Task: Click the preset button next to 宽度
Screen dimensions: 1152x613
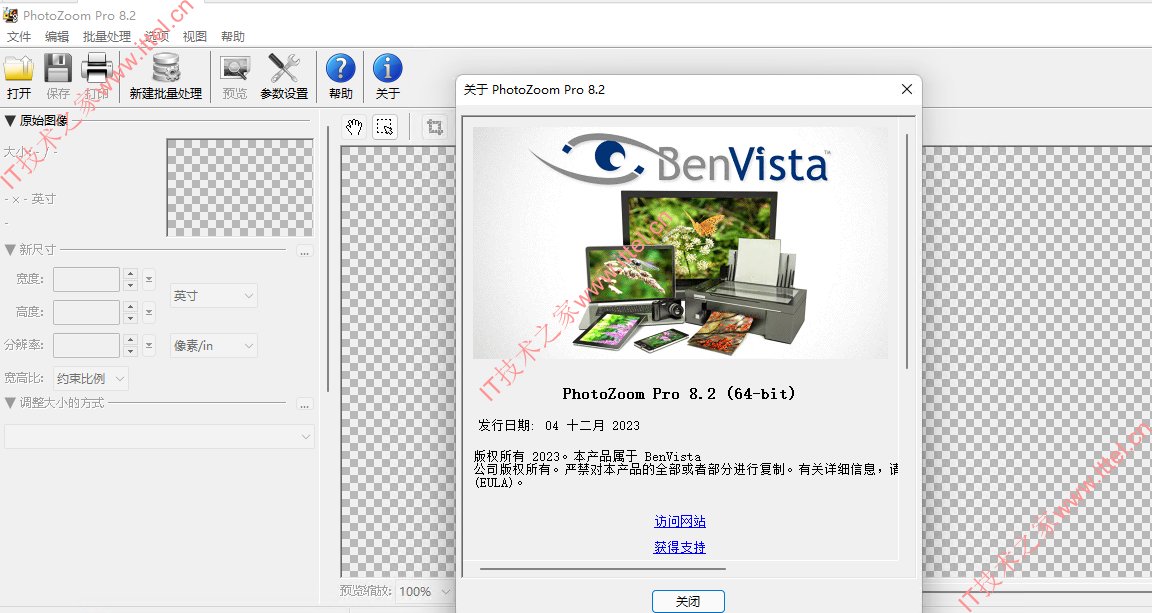Action: pyautogui.click(x=148, y=279)
